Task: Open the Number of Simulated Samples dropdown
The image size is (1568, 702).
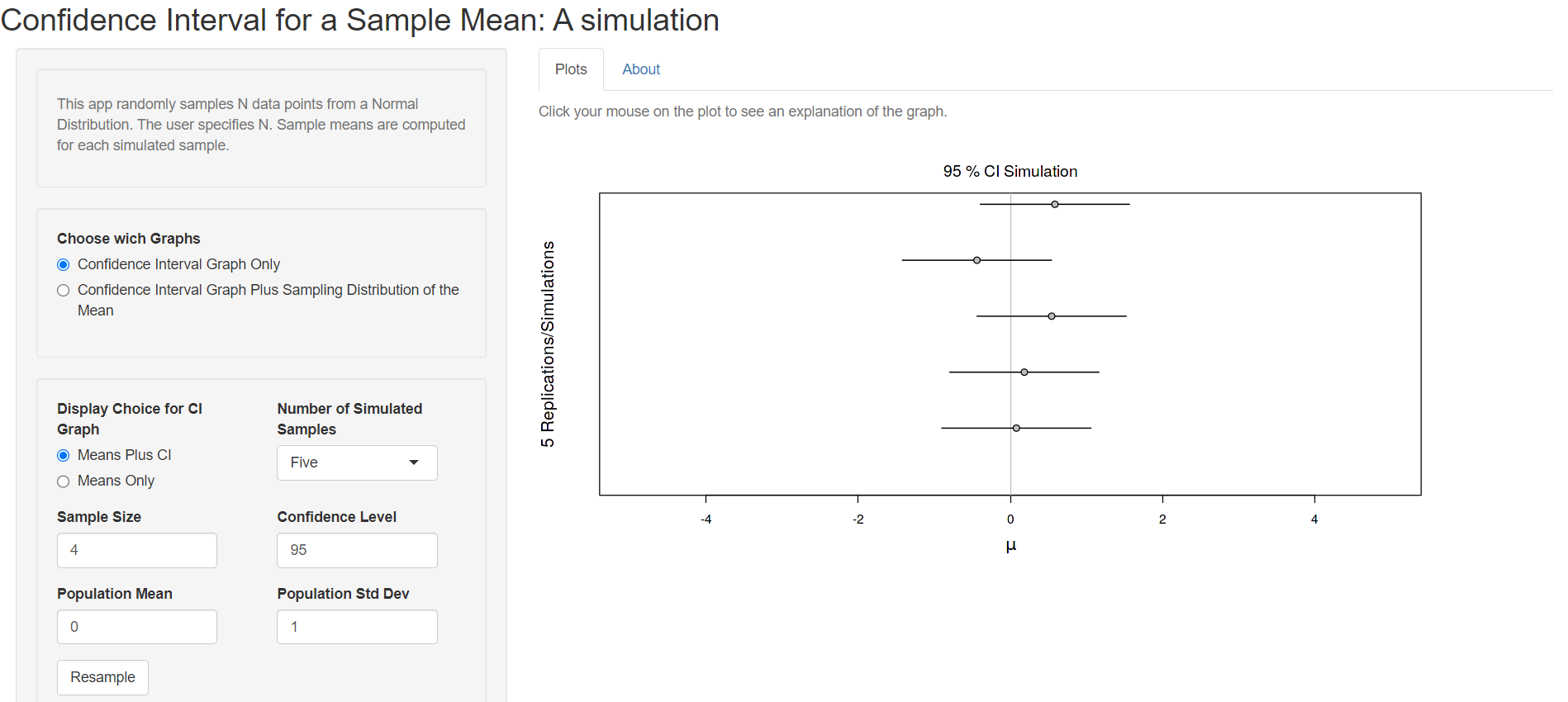Action: (x=356, y=463)
